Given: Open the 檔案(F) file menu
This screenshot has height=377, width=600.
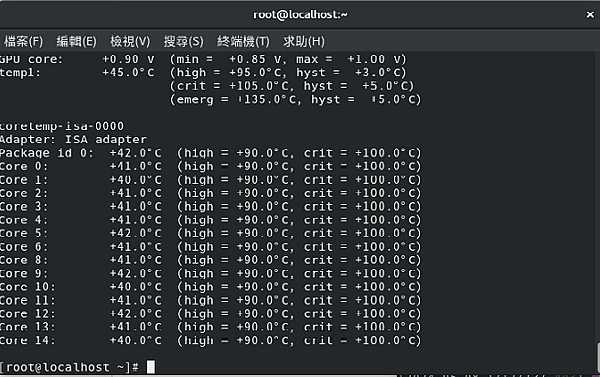Looking at the screenshot, I should coord(24,41).
